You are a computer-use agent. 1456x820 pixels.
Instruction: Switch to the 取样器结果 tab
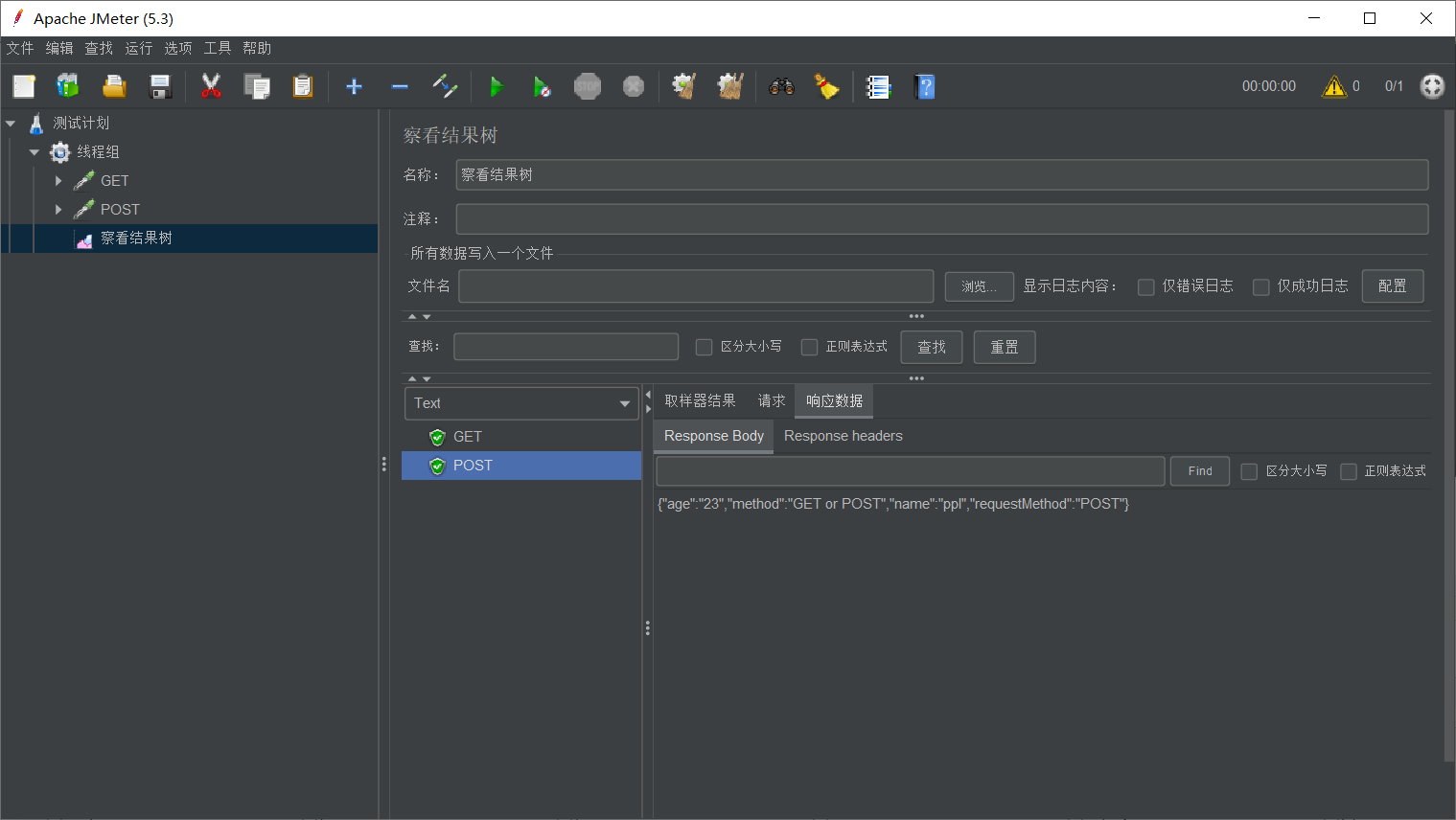701,401
